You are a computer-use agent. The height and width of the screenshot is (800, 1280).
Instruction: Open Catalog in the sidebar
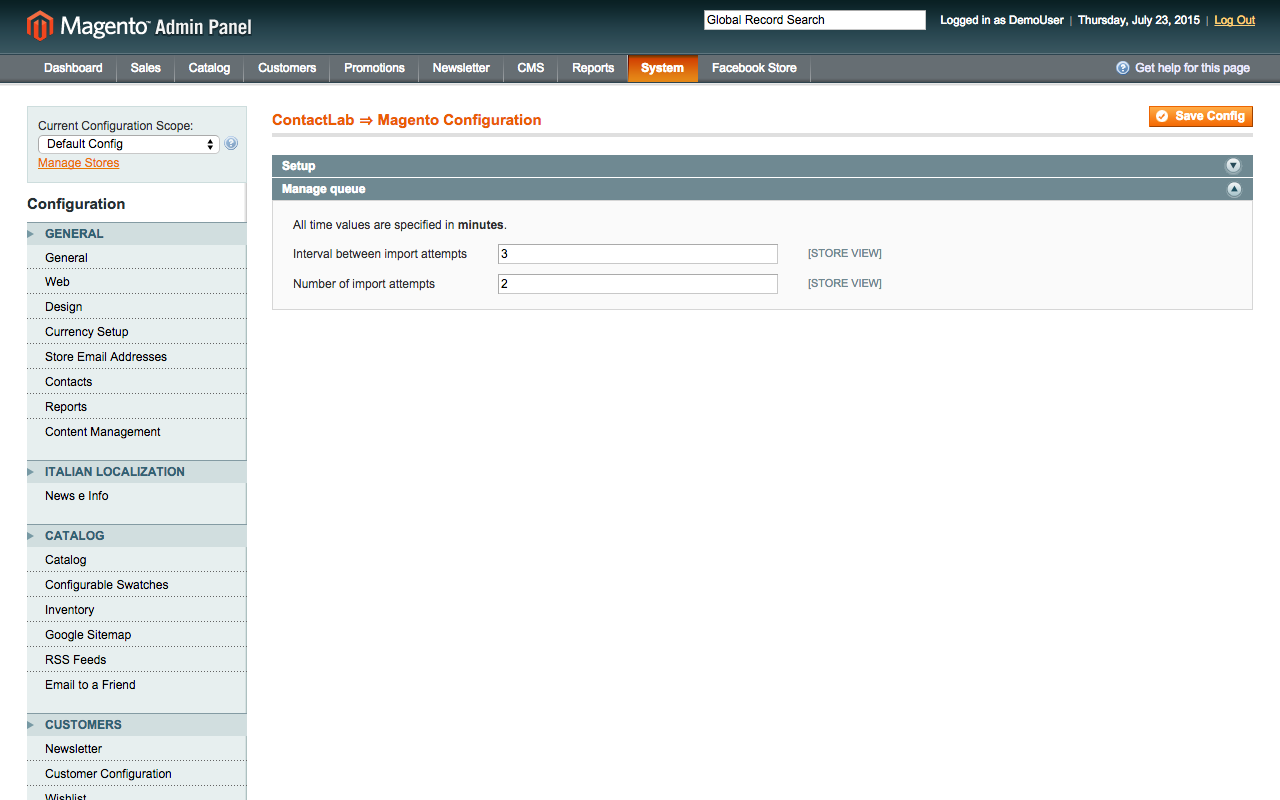pos(136,560)
